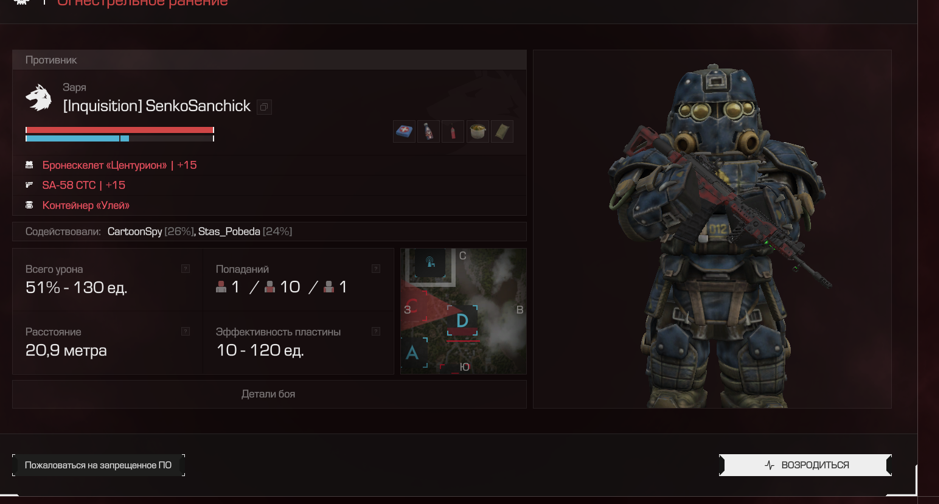This screenshot has width=939, height=504.
Task: Select capture point A on minimap
Action: point(413,353)
